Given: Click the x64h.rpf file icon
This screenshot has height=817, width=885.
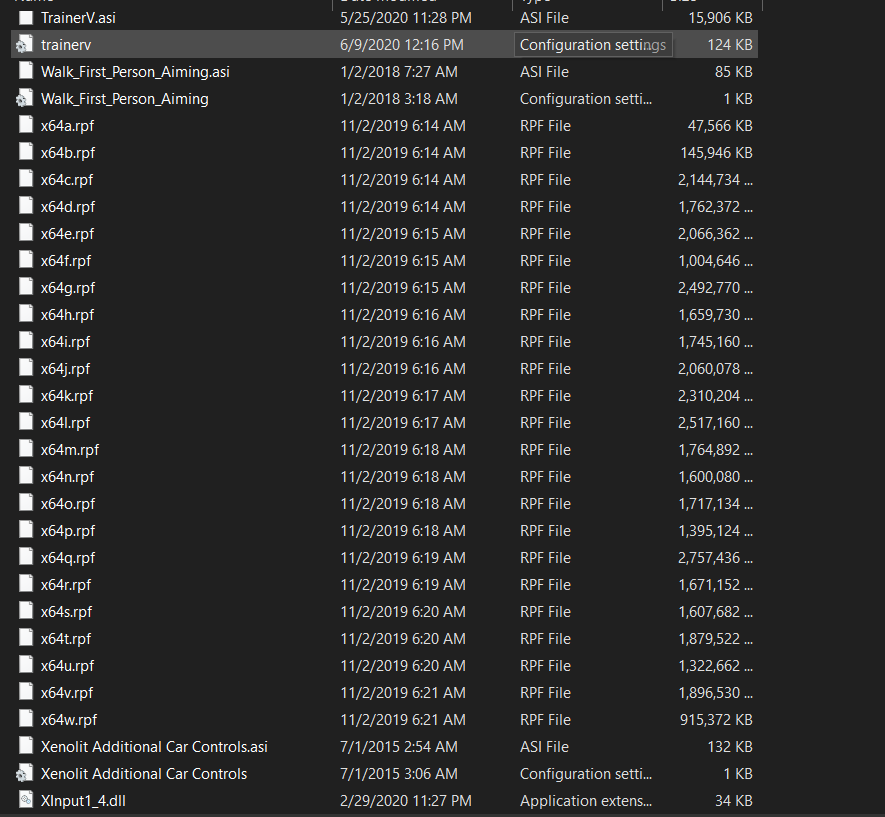Looking at the screenshot, I should (26, 314).
